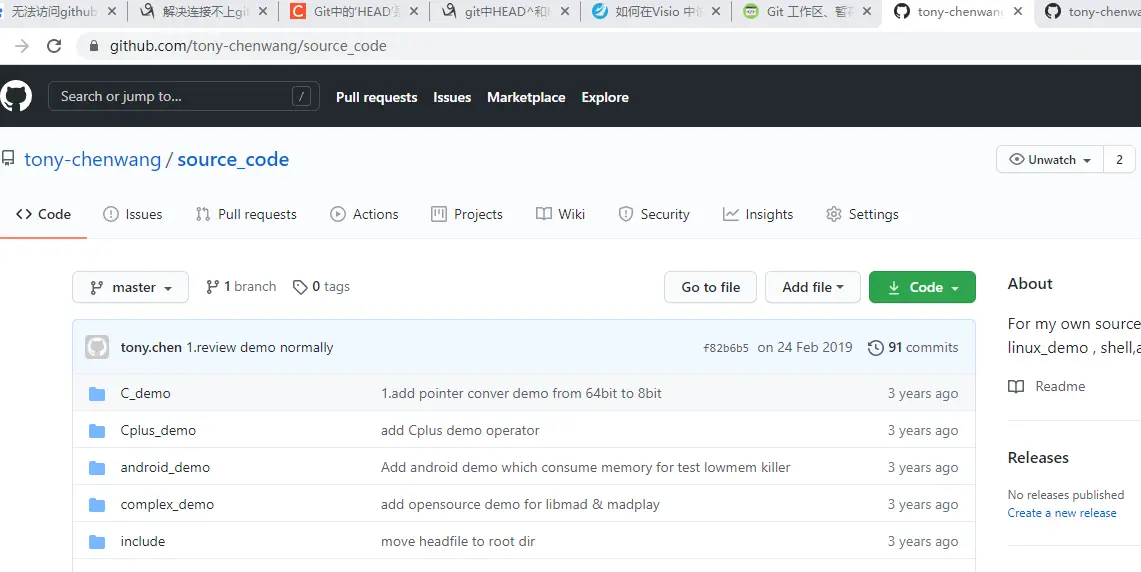Close the 如何在Visio browser tab
Image resolution: width=1141 pixels, height=572 pixels.
715,12
